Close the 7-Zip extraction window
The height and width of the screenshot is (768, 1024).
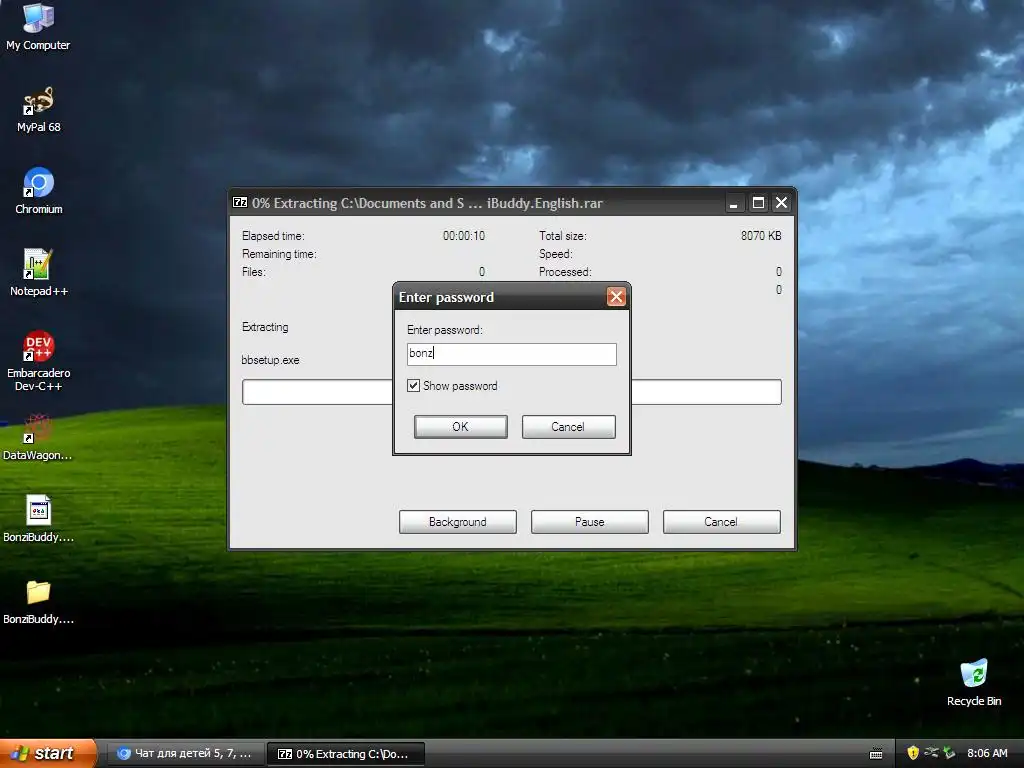(781, 203)
